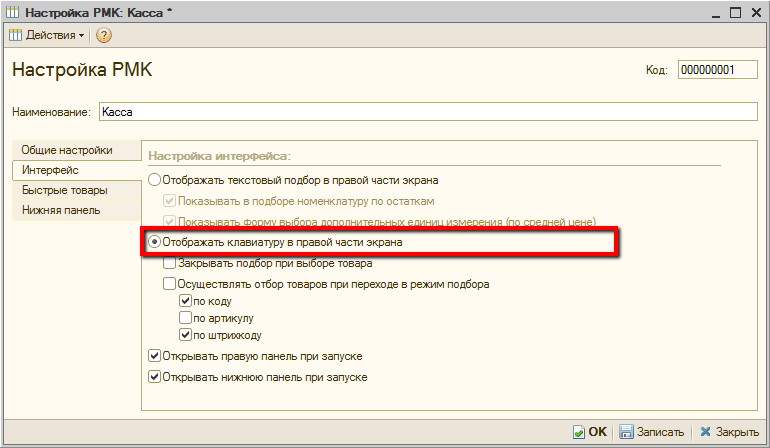Select radio Отображать клавиатуру в правой части экрана

(x=154, y=243)
